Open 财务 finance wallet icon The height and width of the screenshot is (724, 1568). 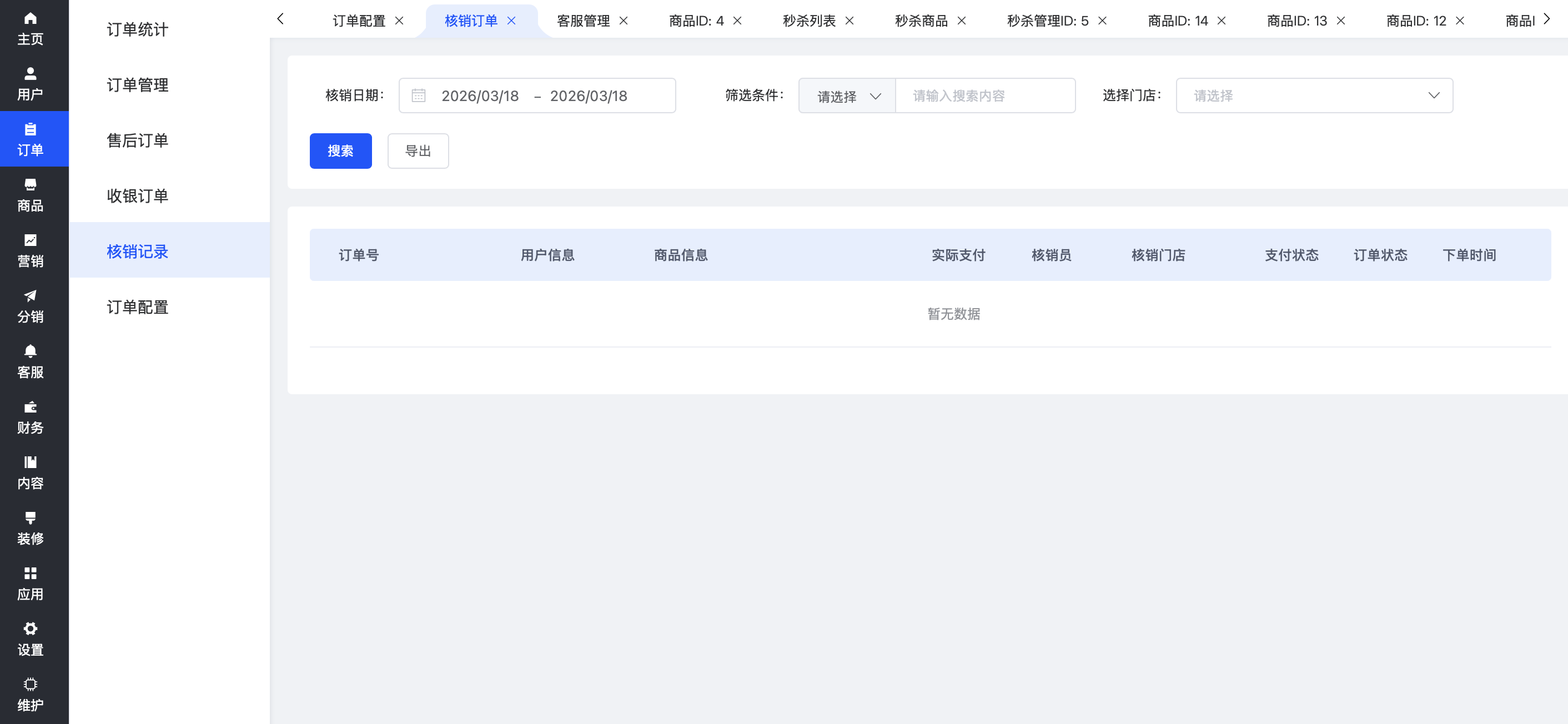30,407
